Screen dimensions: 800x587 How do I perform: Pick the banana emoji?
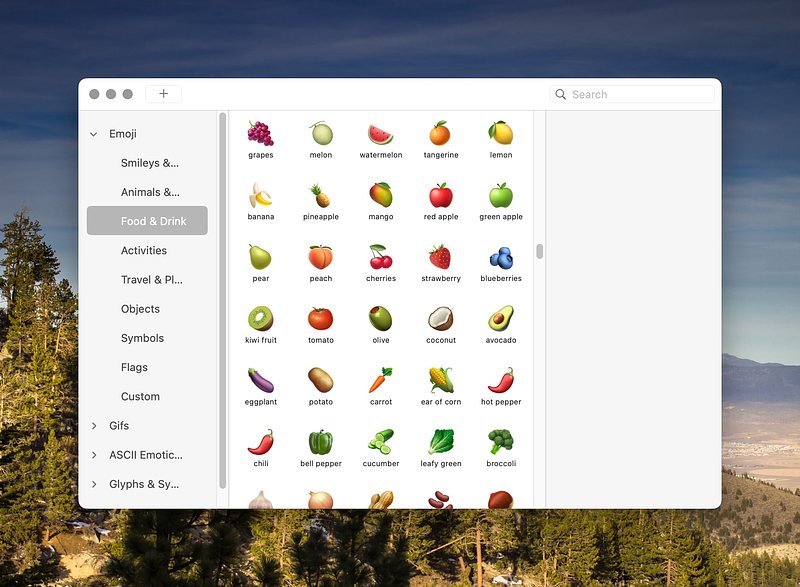coord(261,195)
